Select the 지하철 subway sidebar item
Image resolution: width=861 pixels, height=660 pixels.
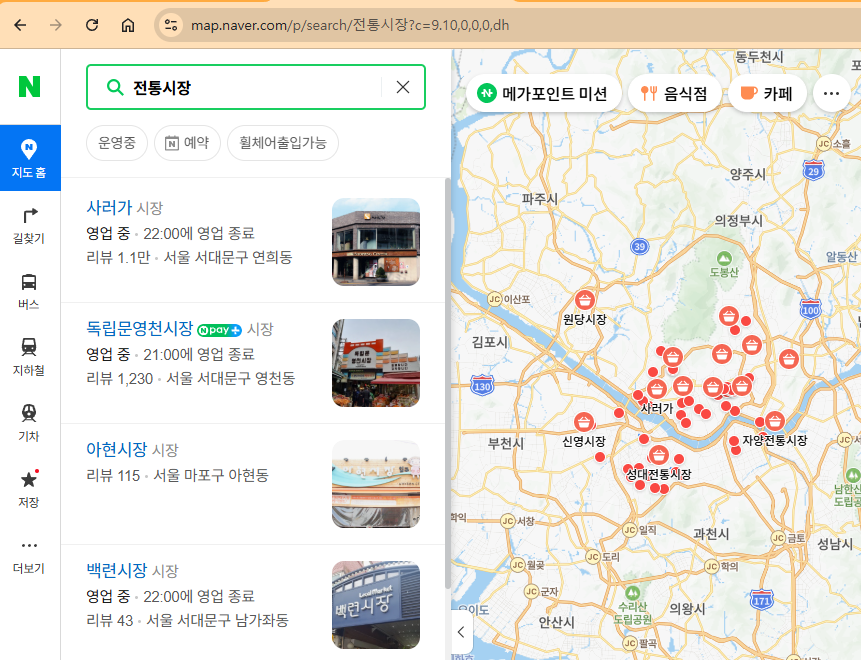click(x=29, y=357)
